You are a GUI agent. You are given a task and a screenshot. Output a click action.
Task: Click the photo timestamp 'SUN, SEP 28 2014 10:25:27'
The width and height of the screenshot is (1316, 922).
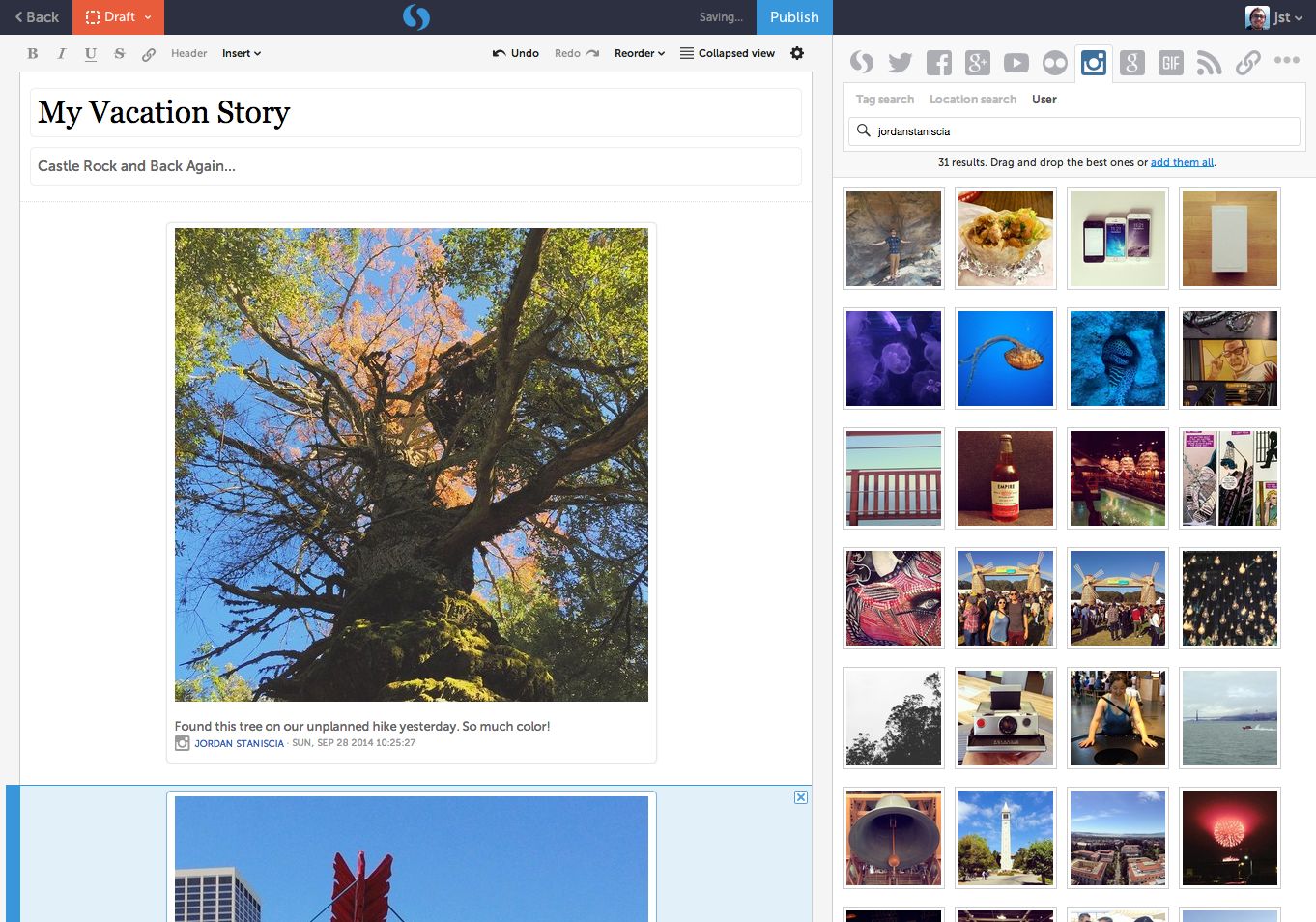click(x=354, y=743)
